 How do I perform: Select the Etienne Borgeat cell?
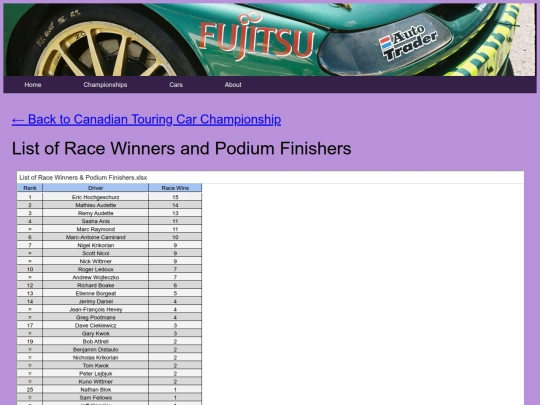(95, 293)
